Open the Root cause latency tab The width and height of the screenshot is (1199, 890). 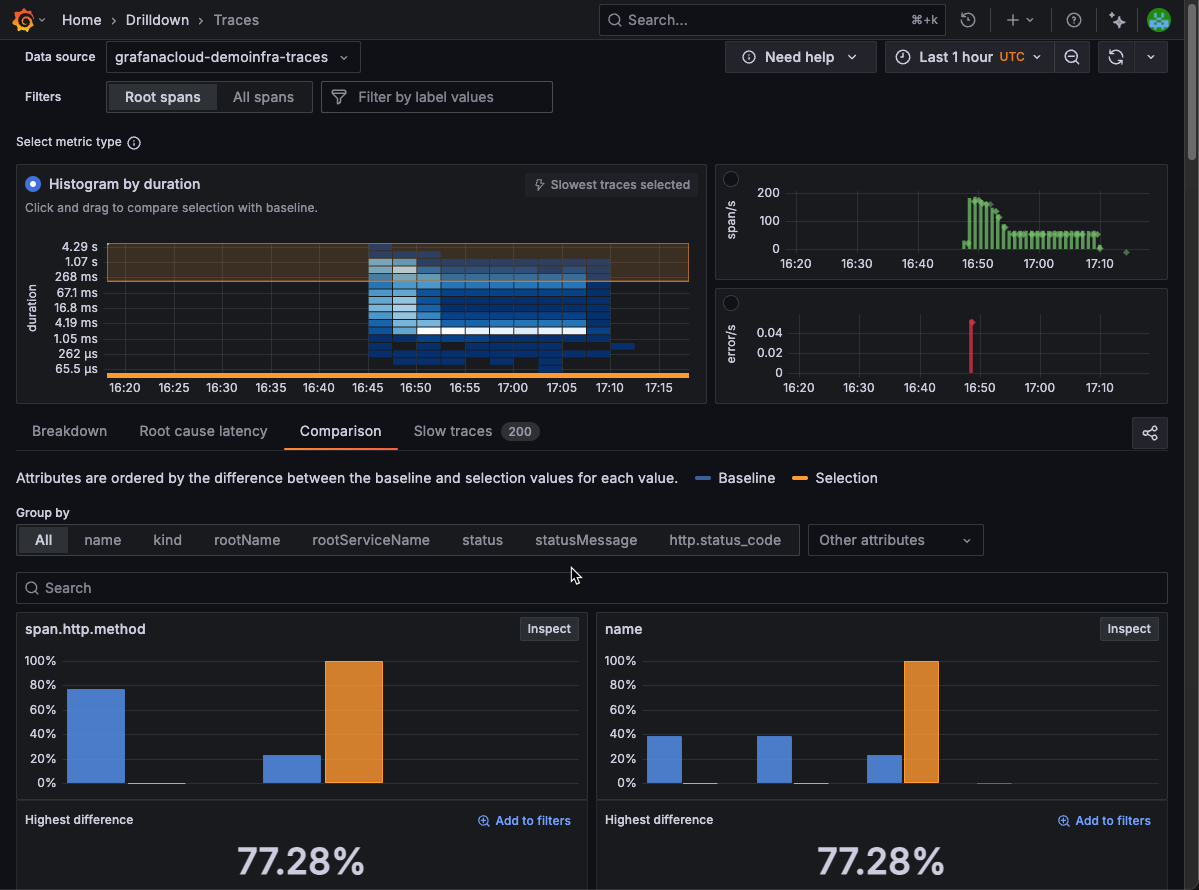pyautogui.click(x=203, y=431)
